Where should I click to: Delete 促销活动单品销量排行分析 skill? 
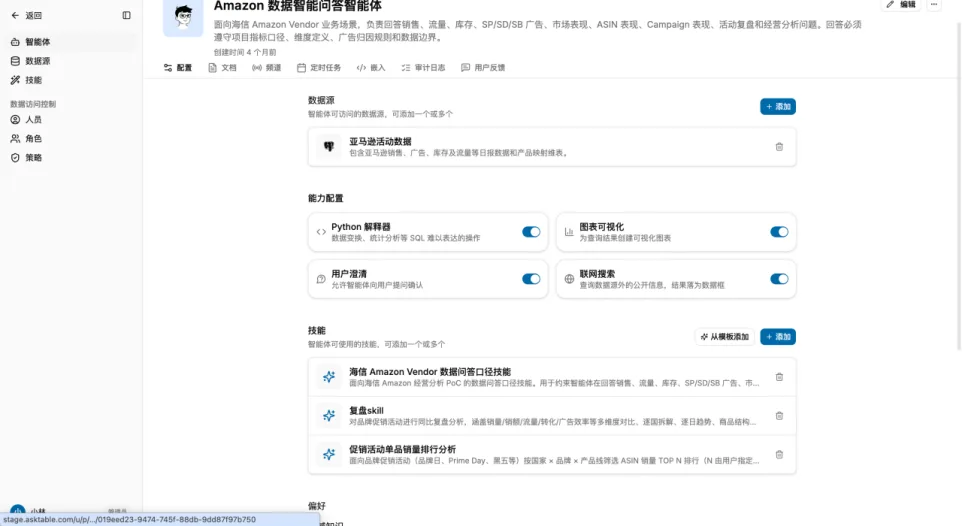click(x=779, y=455)
